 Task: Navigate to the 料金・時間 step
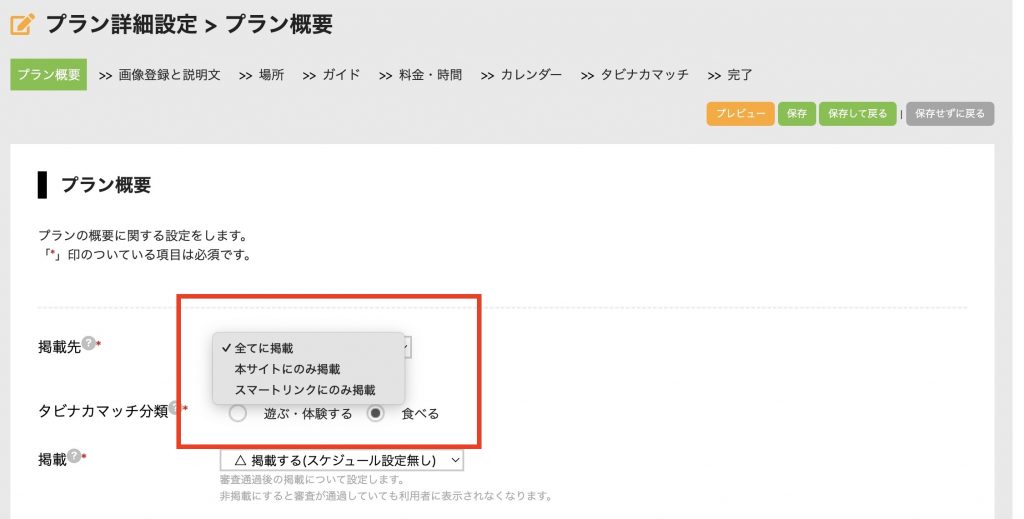coord(430,75)
